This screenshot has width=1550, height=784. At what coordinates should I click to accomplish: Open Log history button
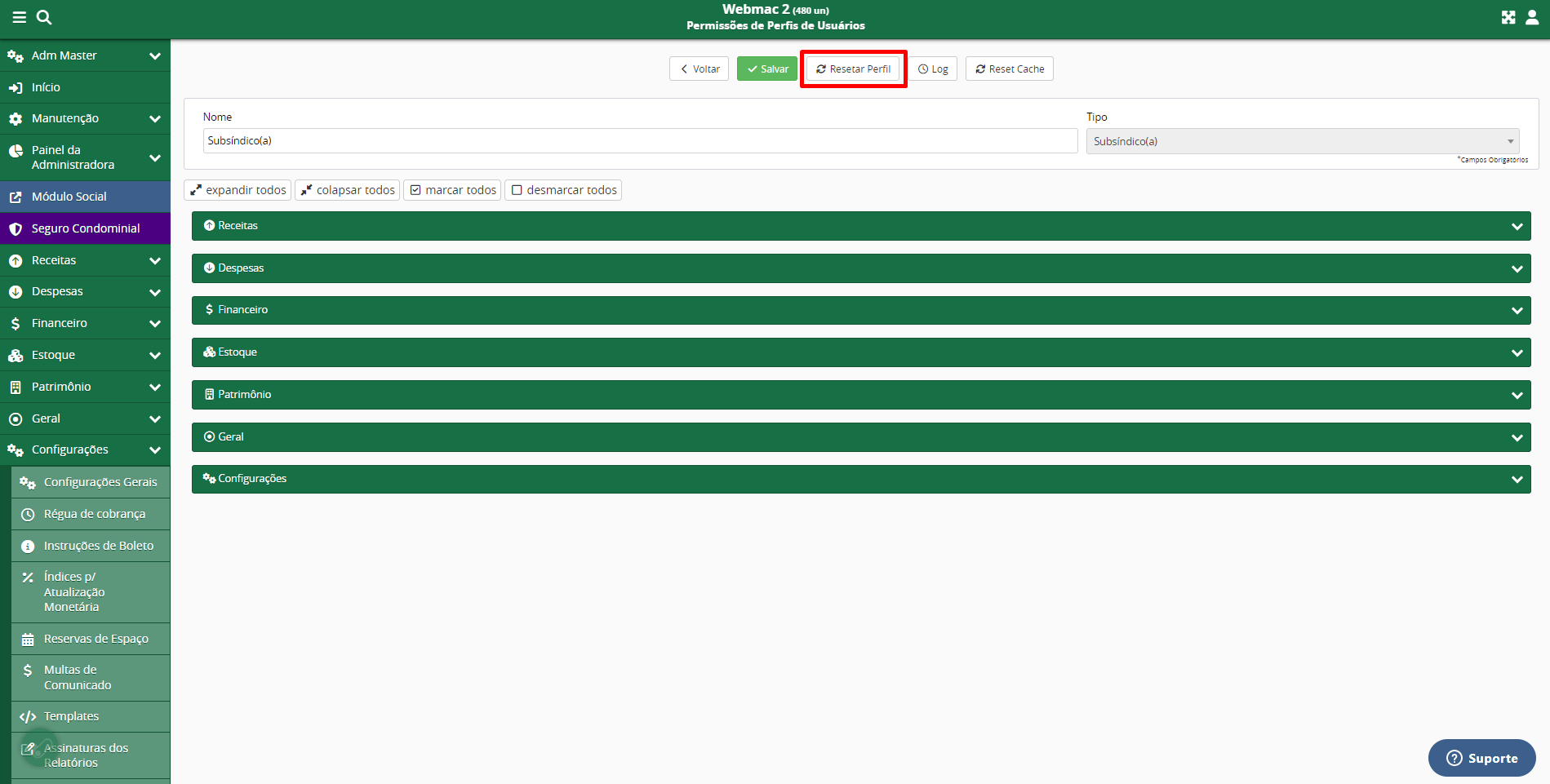[933, 69]
